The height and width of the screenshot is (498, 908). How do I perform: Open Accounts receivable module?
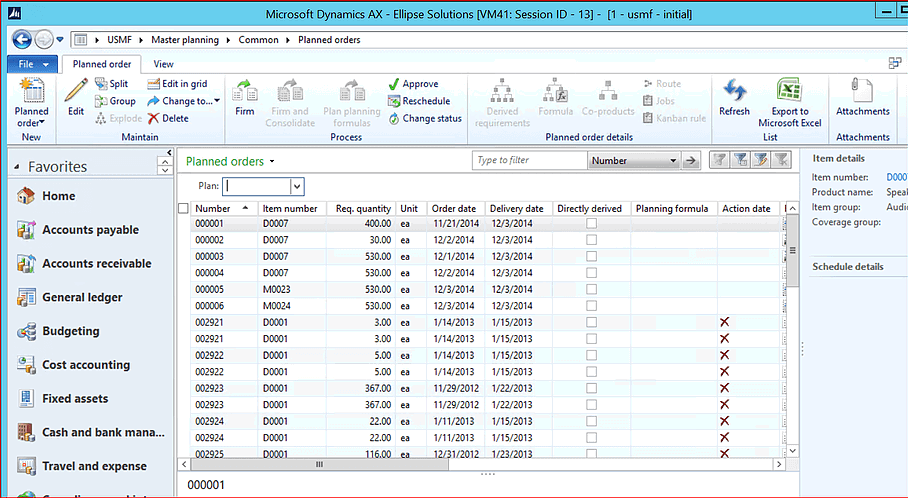[85, 263]
